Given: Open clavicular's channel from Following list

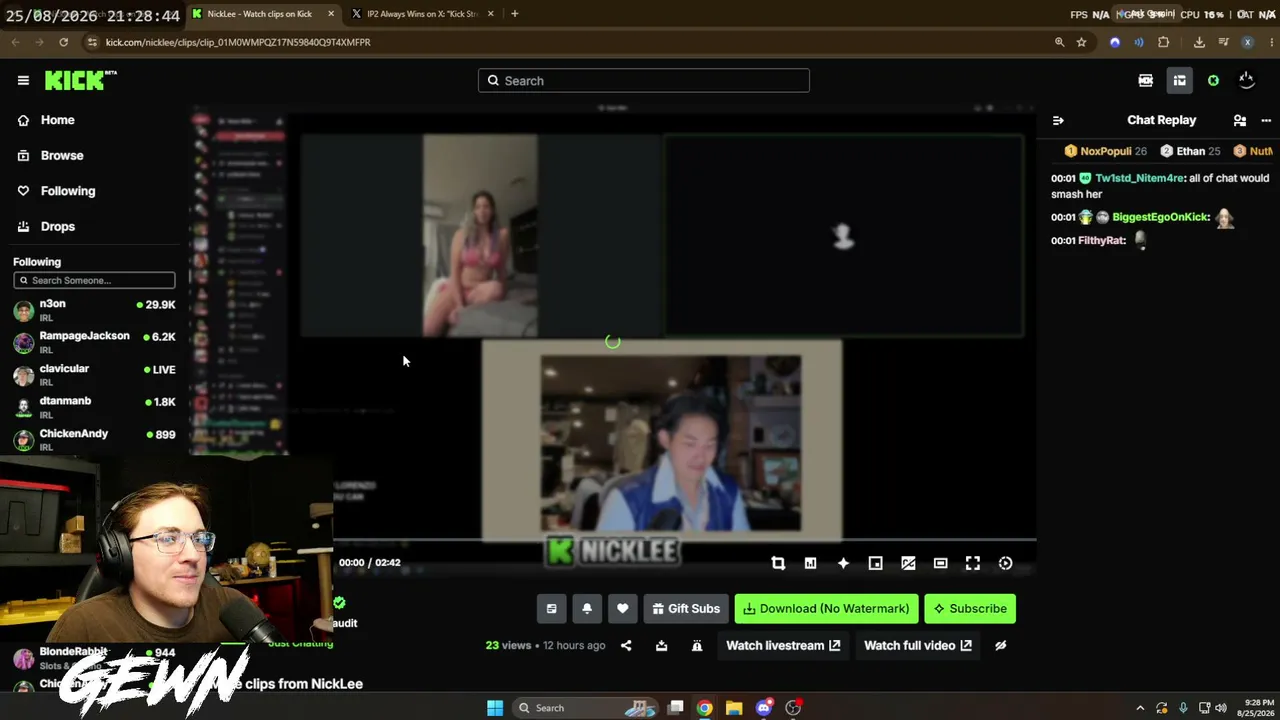Looking at the screenshot, I should tap(94, 375).
